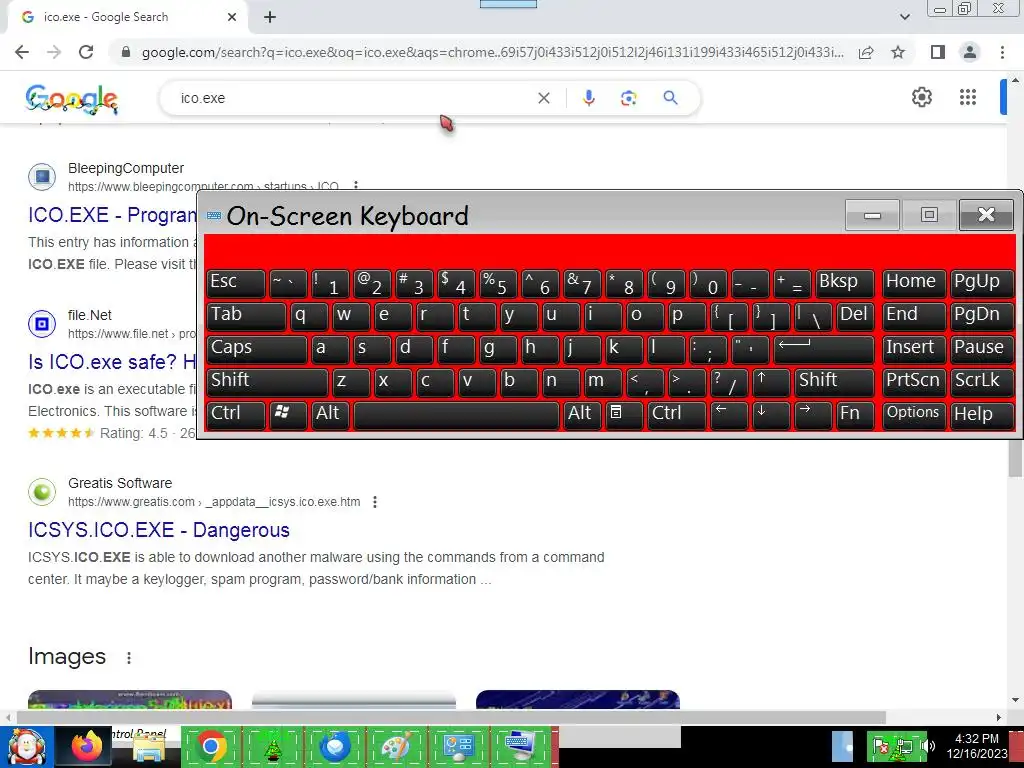1024x768 pixels.
Task: Toggle Chrome side panel icon
Action: click(x=938, y=52)
